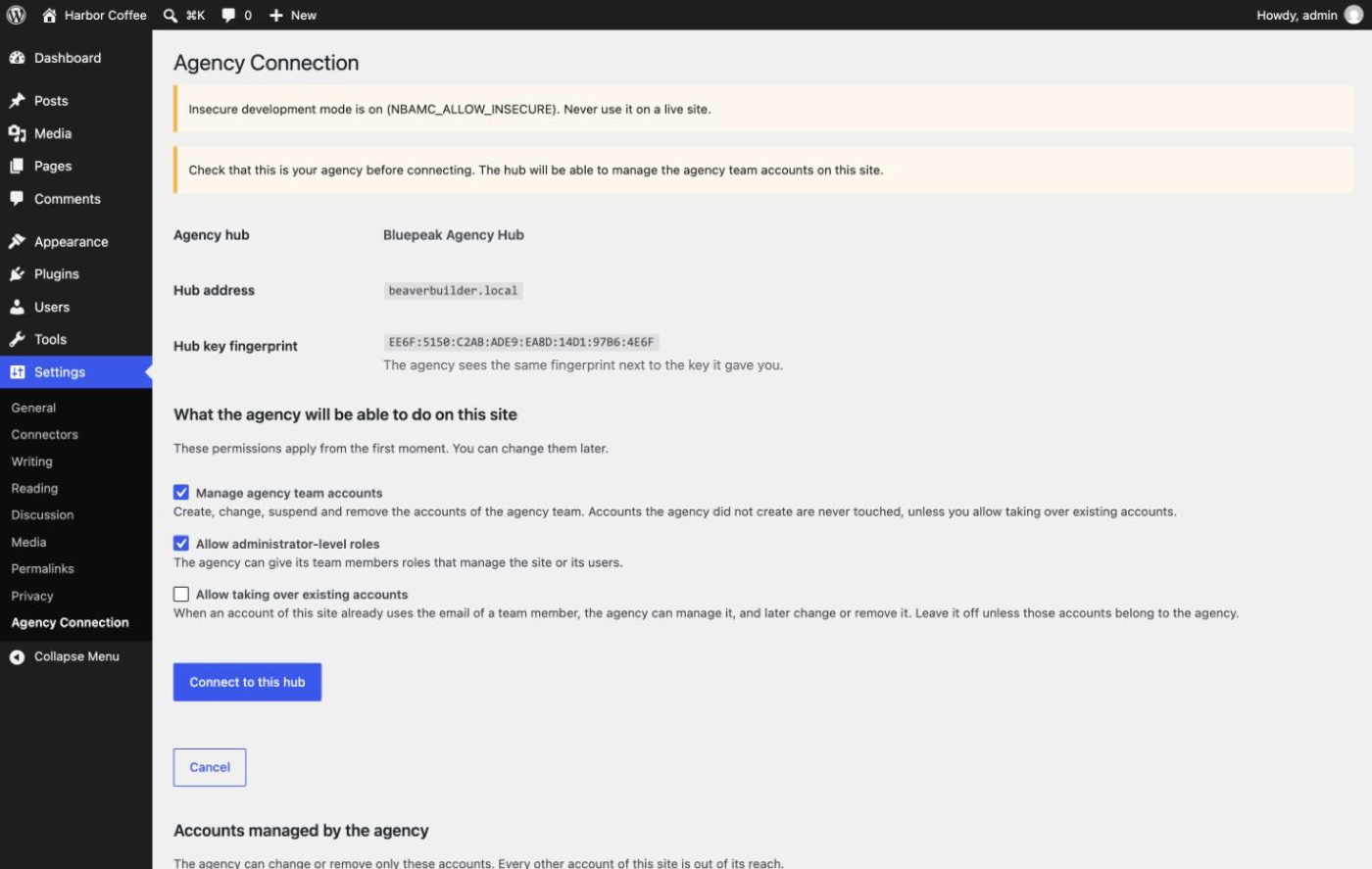
Task: Open the Connectors settings submenu item
Action: (x=44, y=434)
